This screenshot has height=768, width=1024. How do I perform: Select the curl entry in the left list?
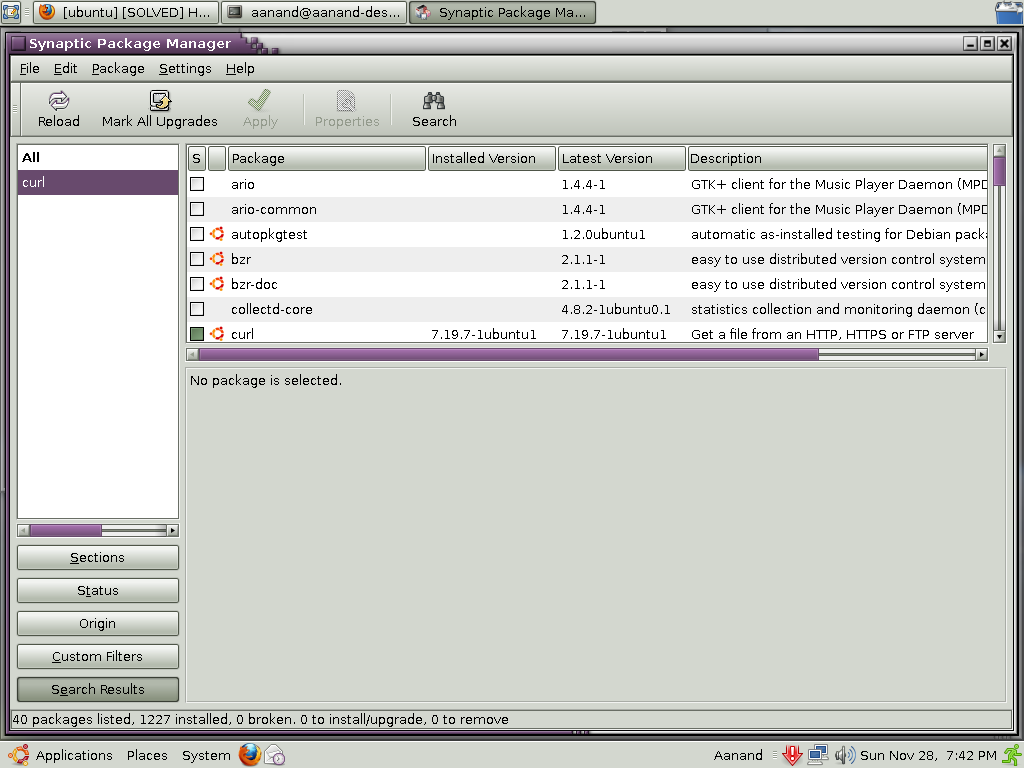[97, 182]
